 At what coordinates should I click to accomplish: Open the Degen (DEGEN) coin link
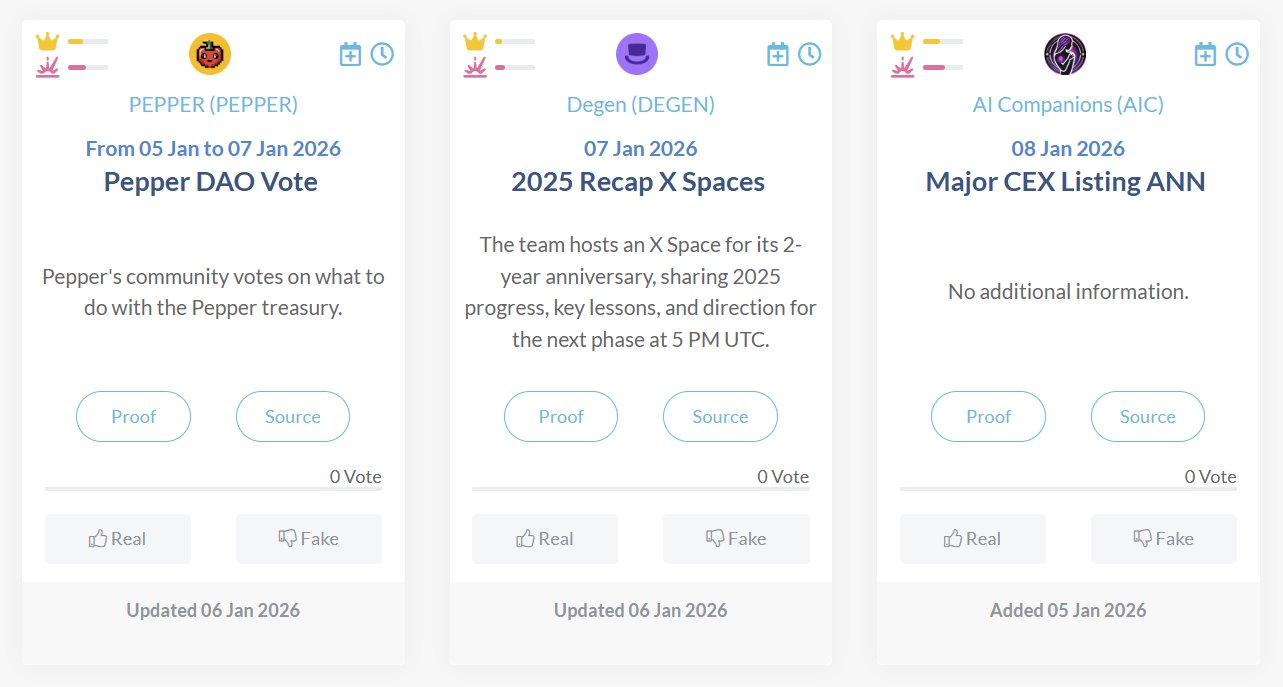pyautogui.click(x=641, y=104)
